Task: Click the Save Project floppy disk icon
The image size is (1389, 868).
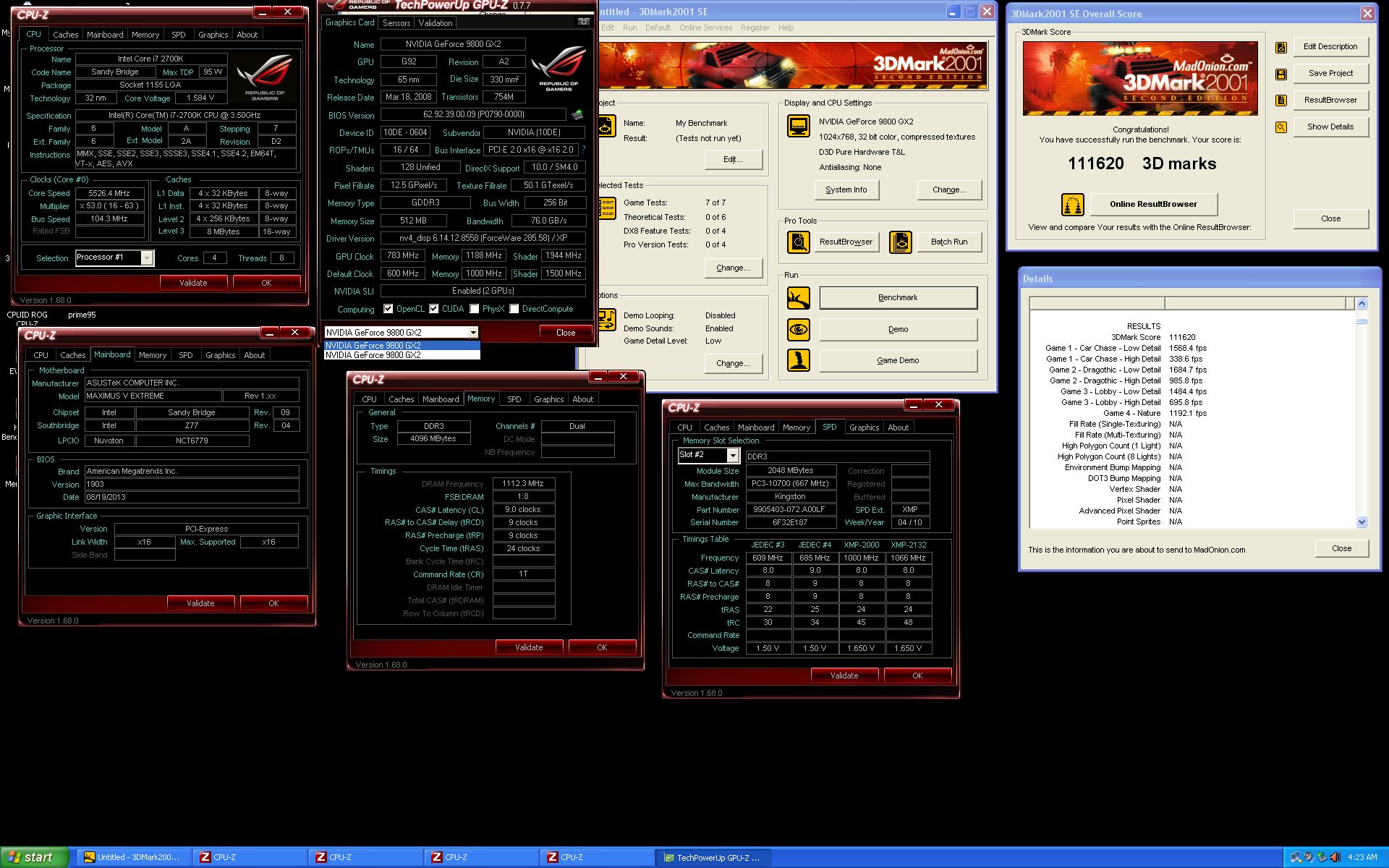Action: coord(1281,75)
